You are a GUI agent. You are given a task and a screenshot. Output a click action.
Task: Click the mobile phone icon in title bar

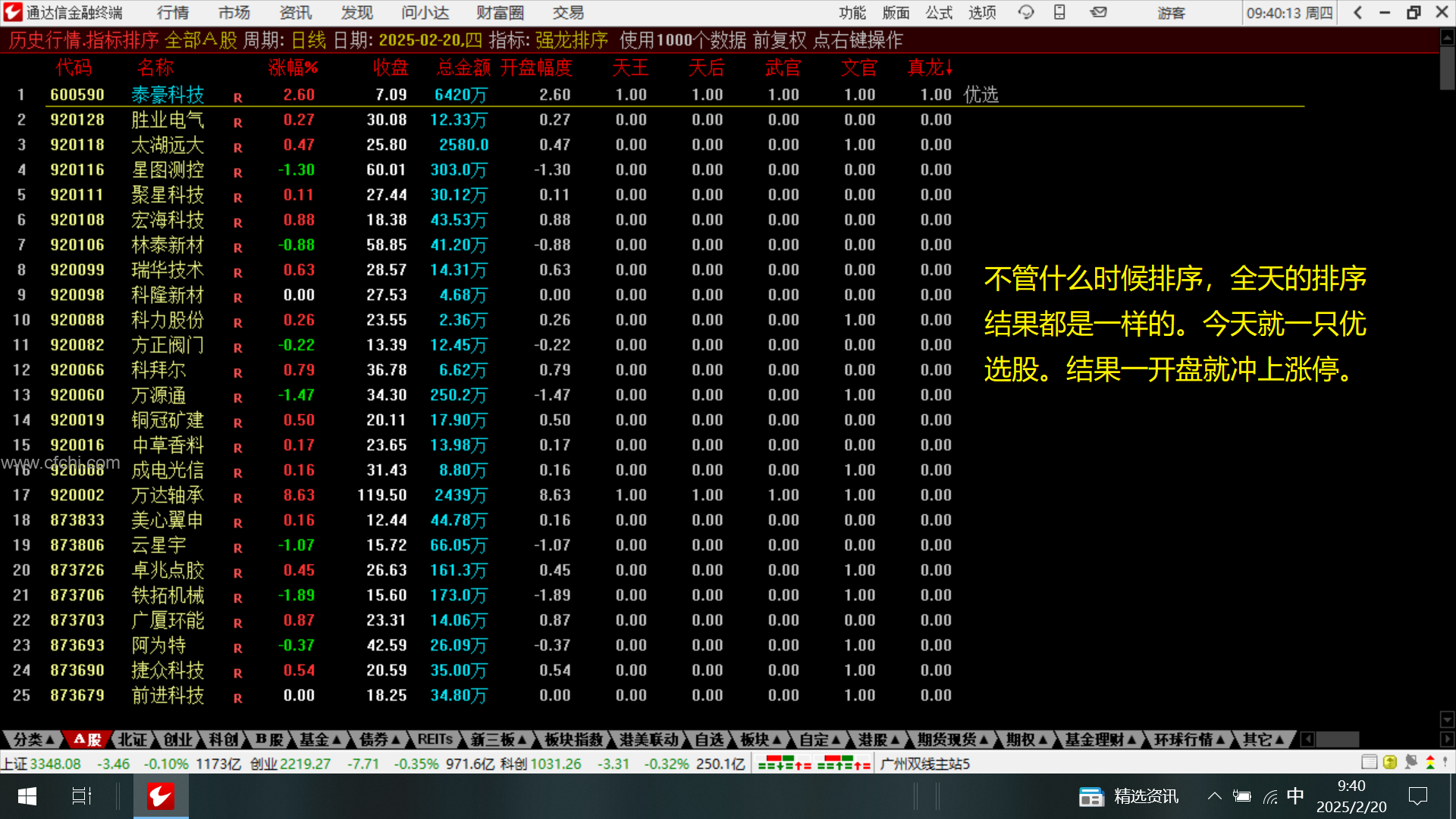point(1059,12)
